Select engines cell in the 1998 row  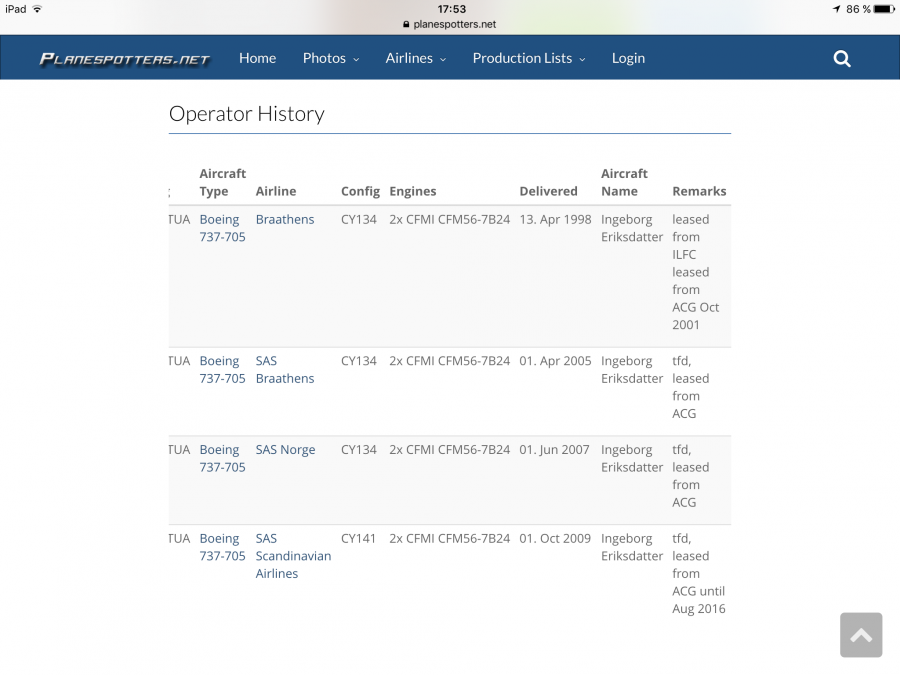pos(449,219)
